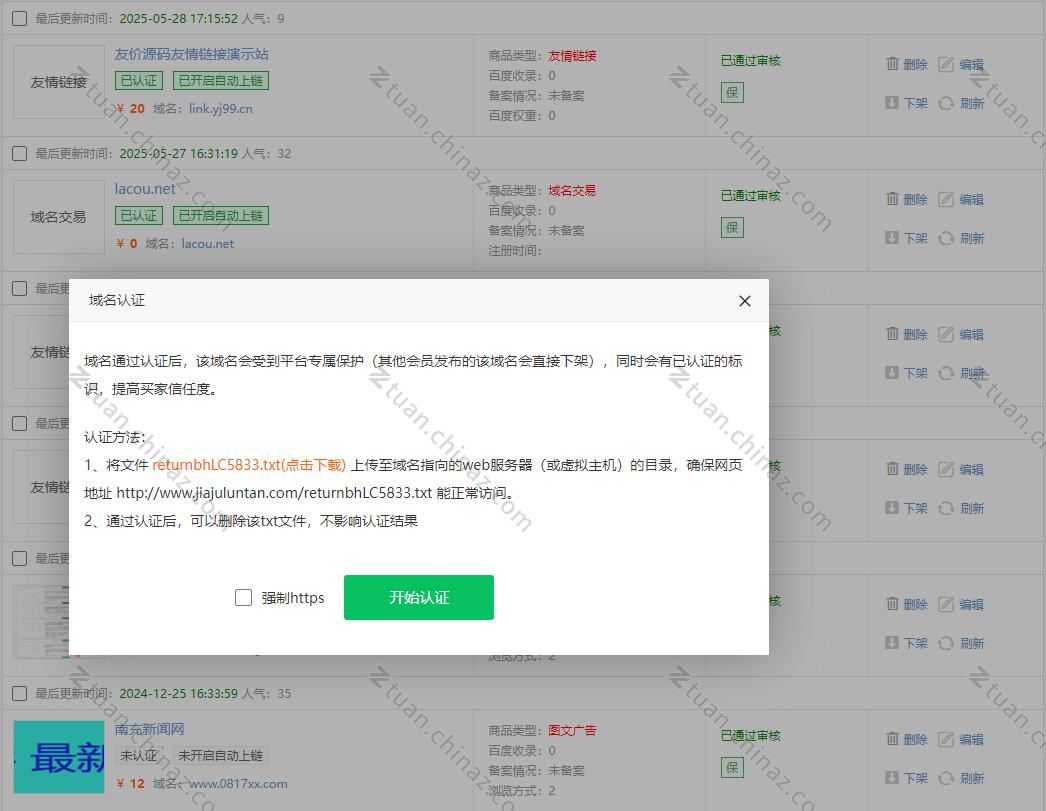Click 注册时间: label in lacou.net row
The image size is (1046, 811).
(514, 251)
